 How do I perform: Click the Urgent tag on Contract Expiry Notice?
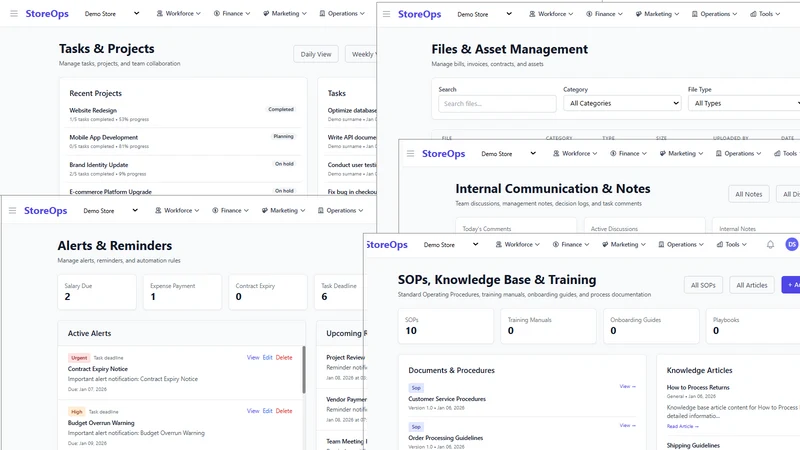click(79, 358)
